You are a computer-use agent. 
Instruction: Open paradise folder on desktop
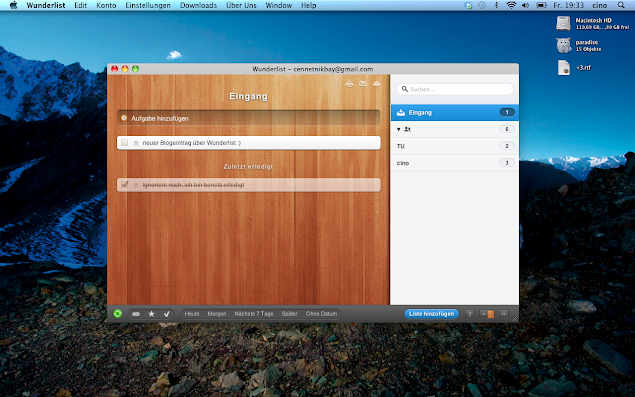click(563, 45)
